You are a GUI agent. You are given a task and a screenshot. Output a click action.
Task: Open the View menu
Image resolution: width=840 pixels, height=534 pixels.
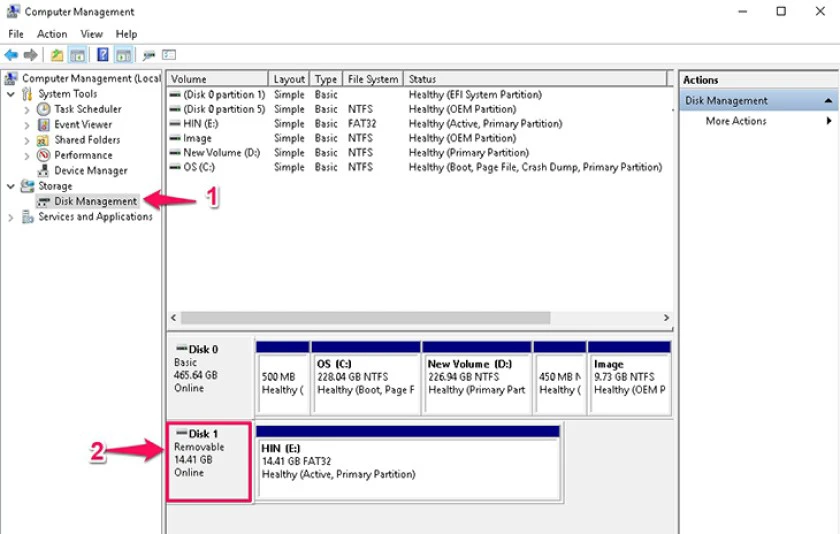pos(92,34)
